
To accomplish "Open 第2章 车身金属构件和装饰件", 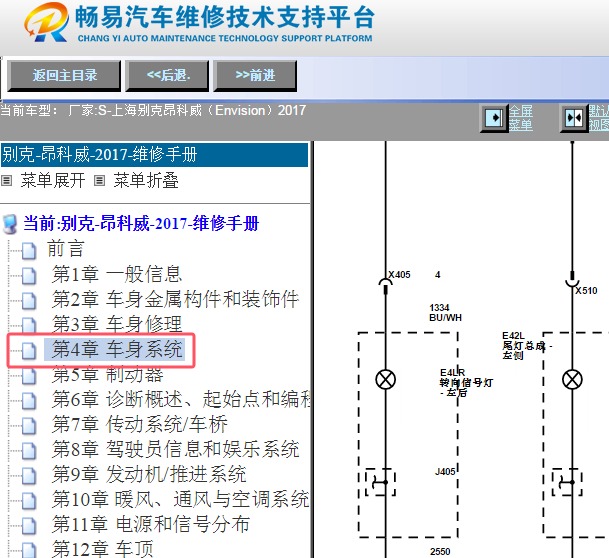I will point(176,299).
